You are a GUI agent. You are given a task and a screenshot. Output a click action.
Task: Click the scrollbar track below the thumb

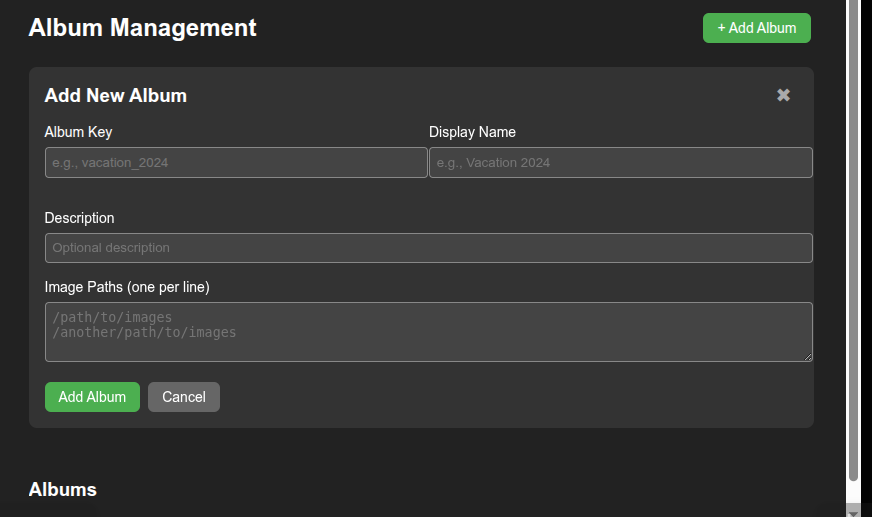(x=853, y=494)
